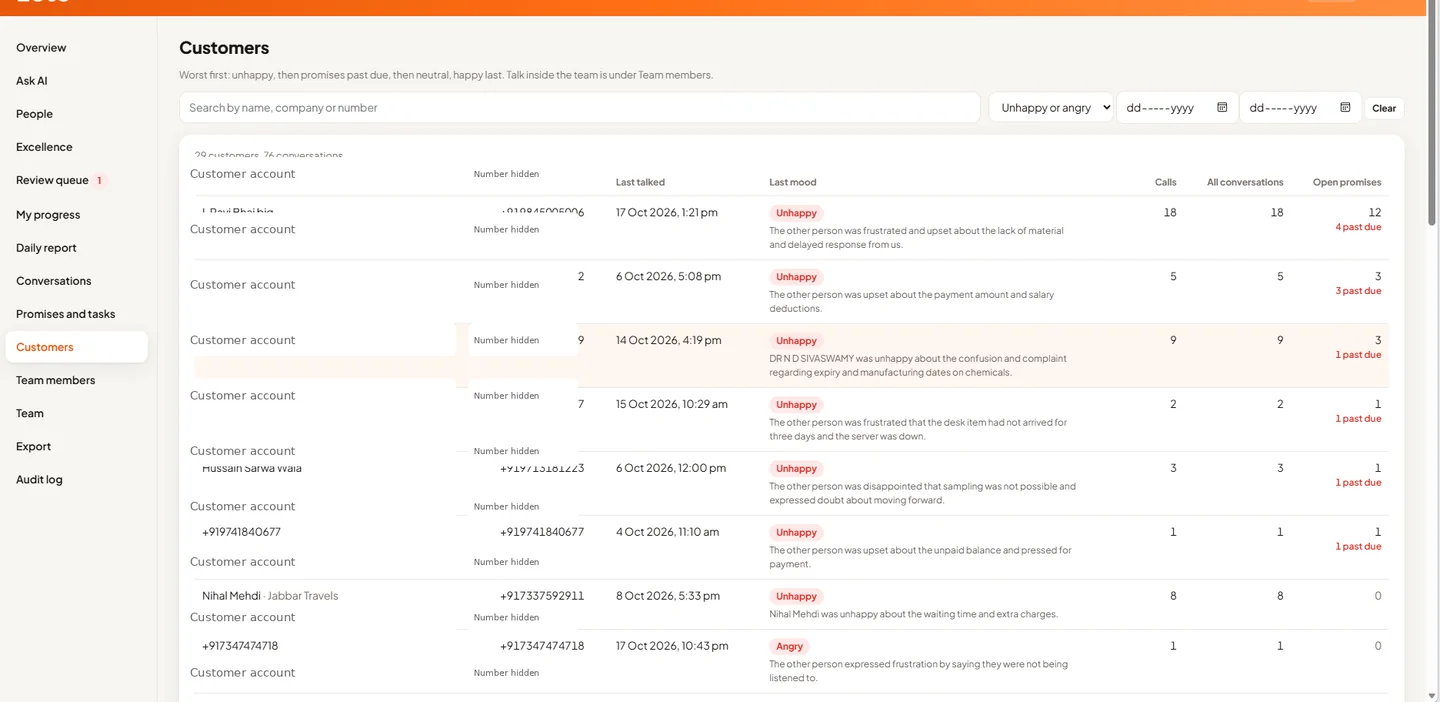
Task: Open the Excellence section
Action: tap(44, 147)
